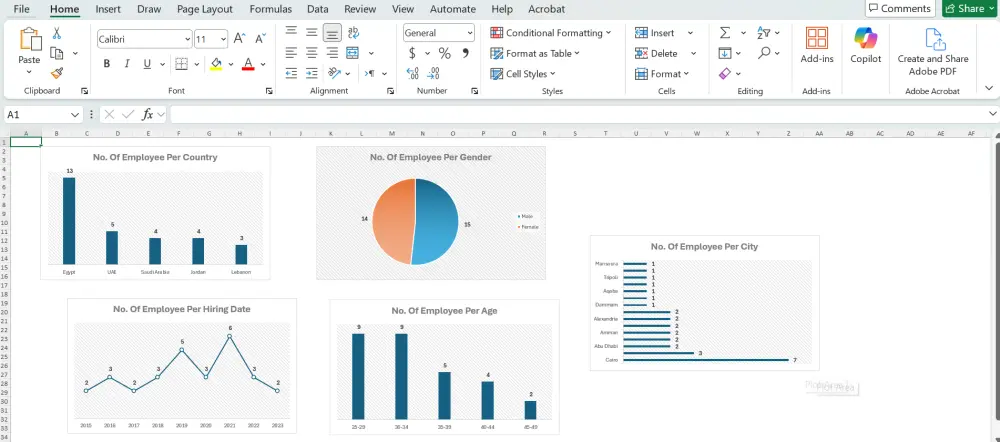Open Clipboard group dialog launcher
The height and width of the screenshot is (442, 1000).
(x=84, y=91)
